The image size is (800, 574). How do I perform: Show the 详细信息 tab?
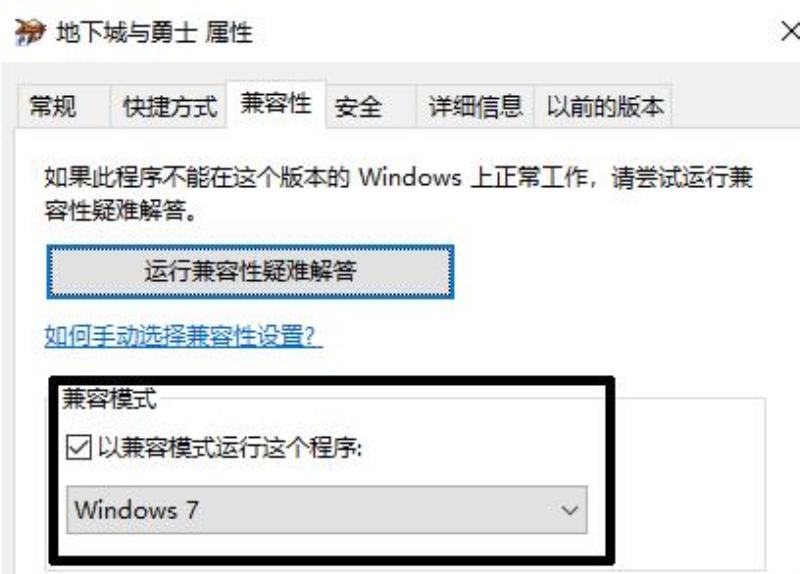476,106
